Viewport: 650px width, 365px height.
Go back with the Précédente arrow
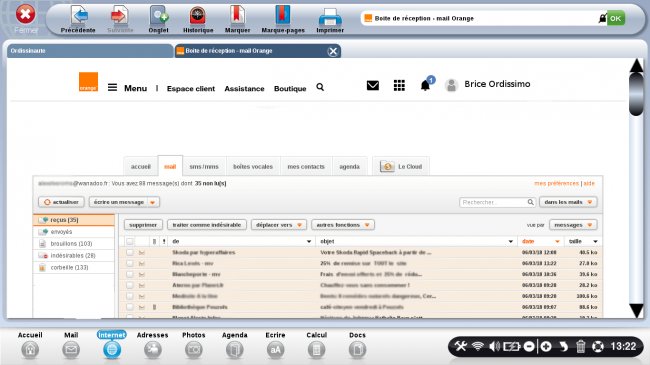(x=78, y=19)
